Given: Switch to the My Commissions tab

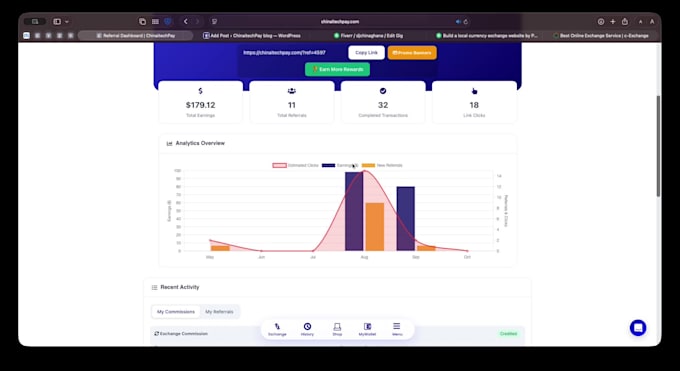Looking at the screenshot, I should [x=176, y=312].
